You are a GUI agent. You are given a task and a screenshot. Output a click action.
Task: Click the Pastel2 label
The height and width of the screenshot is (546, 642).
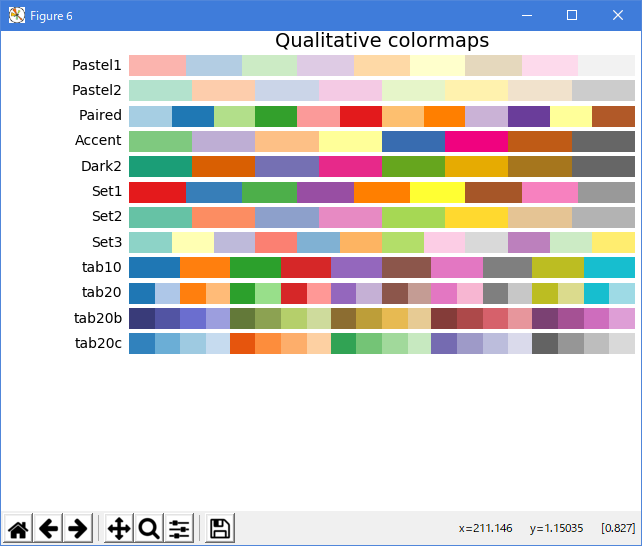point(97,90)
